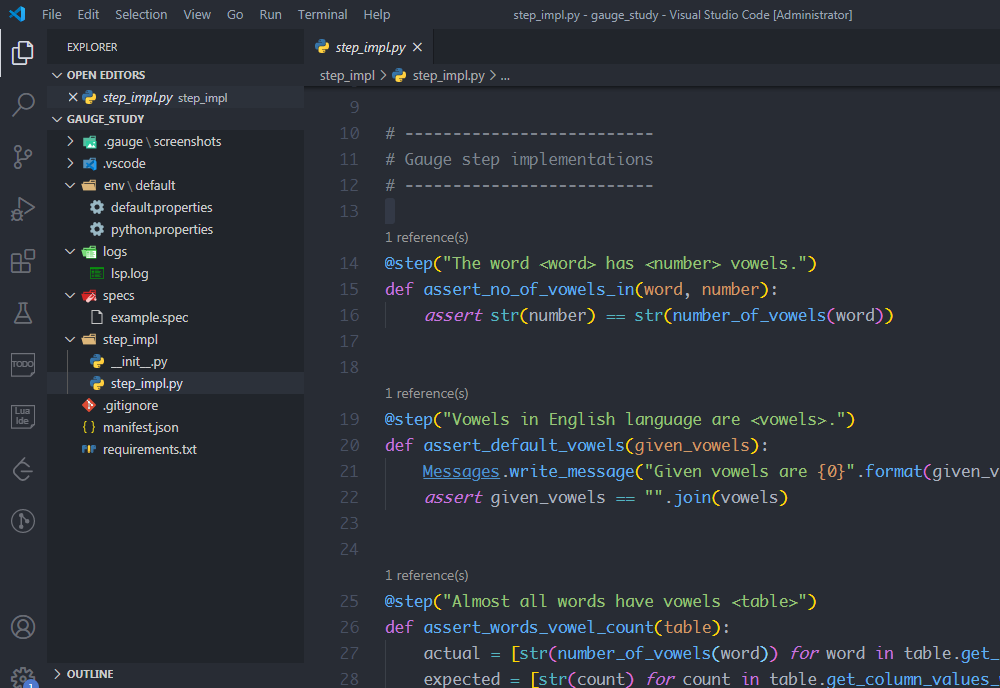Open the Terminal menu
The height and width of the screenshot is (688, 1000).
[x=322, y=14]
